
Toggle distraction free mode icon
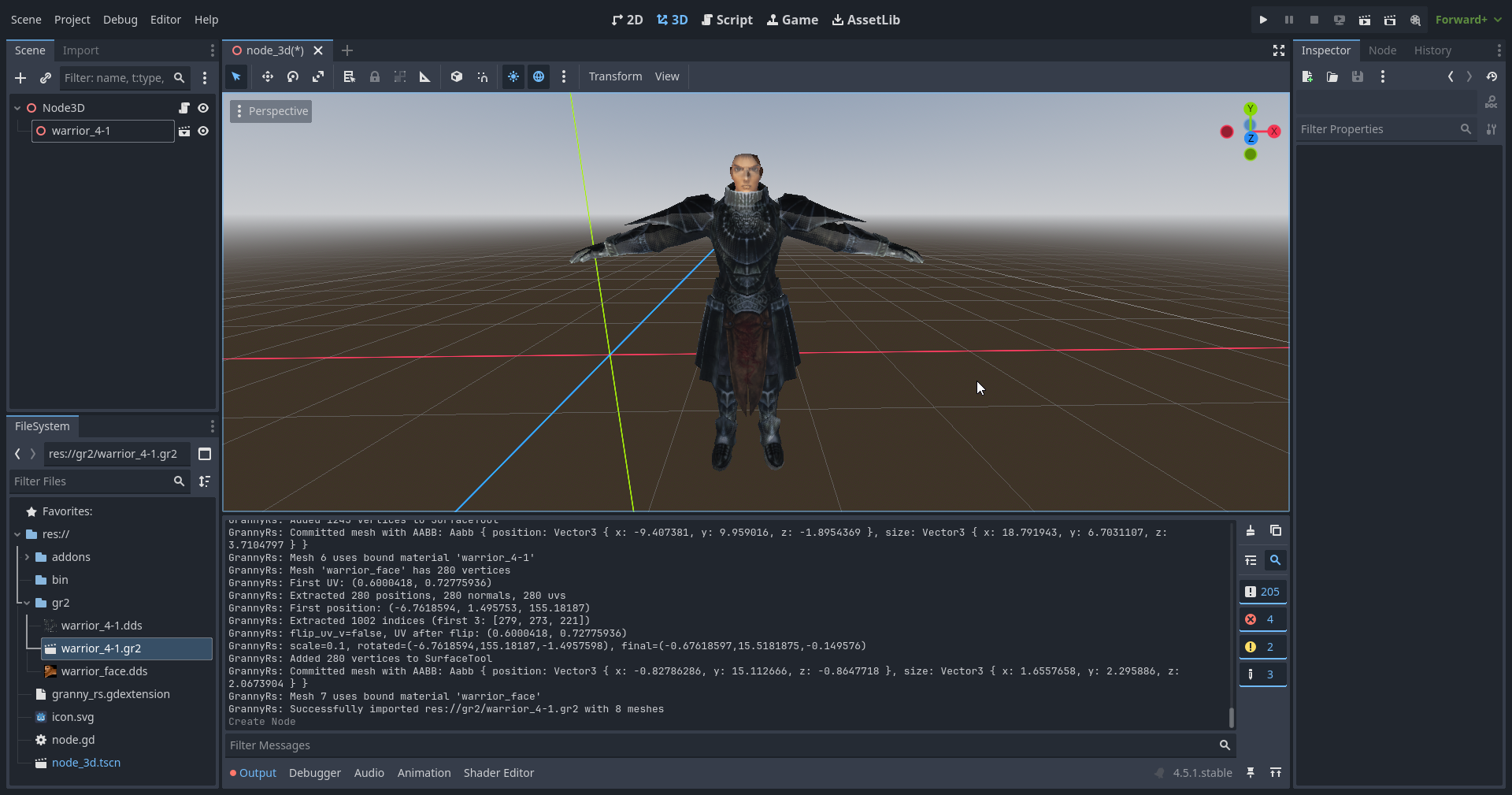1279,50
